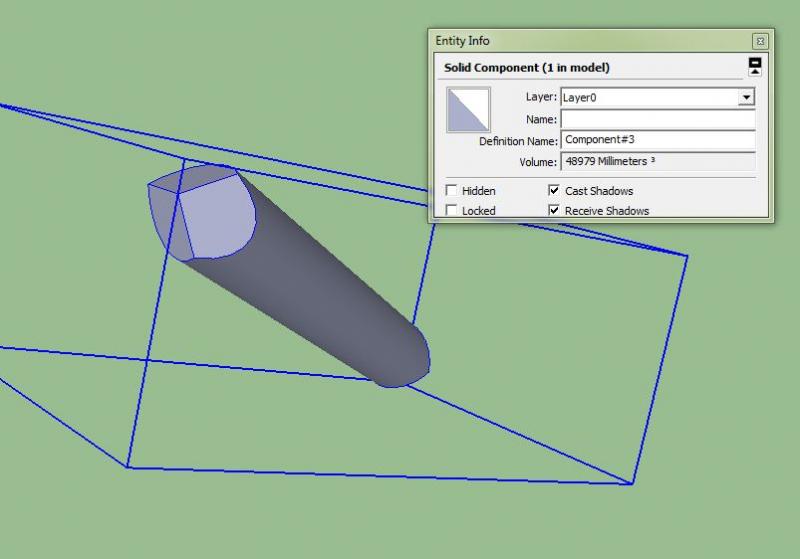
Task: Uncheck the Receive Shadows checkbox
Action: [x=554, y=211]
